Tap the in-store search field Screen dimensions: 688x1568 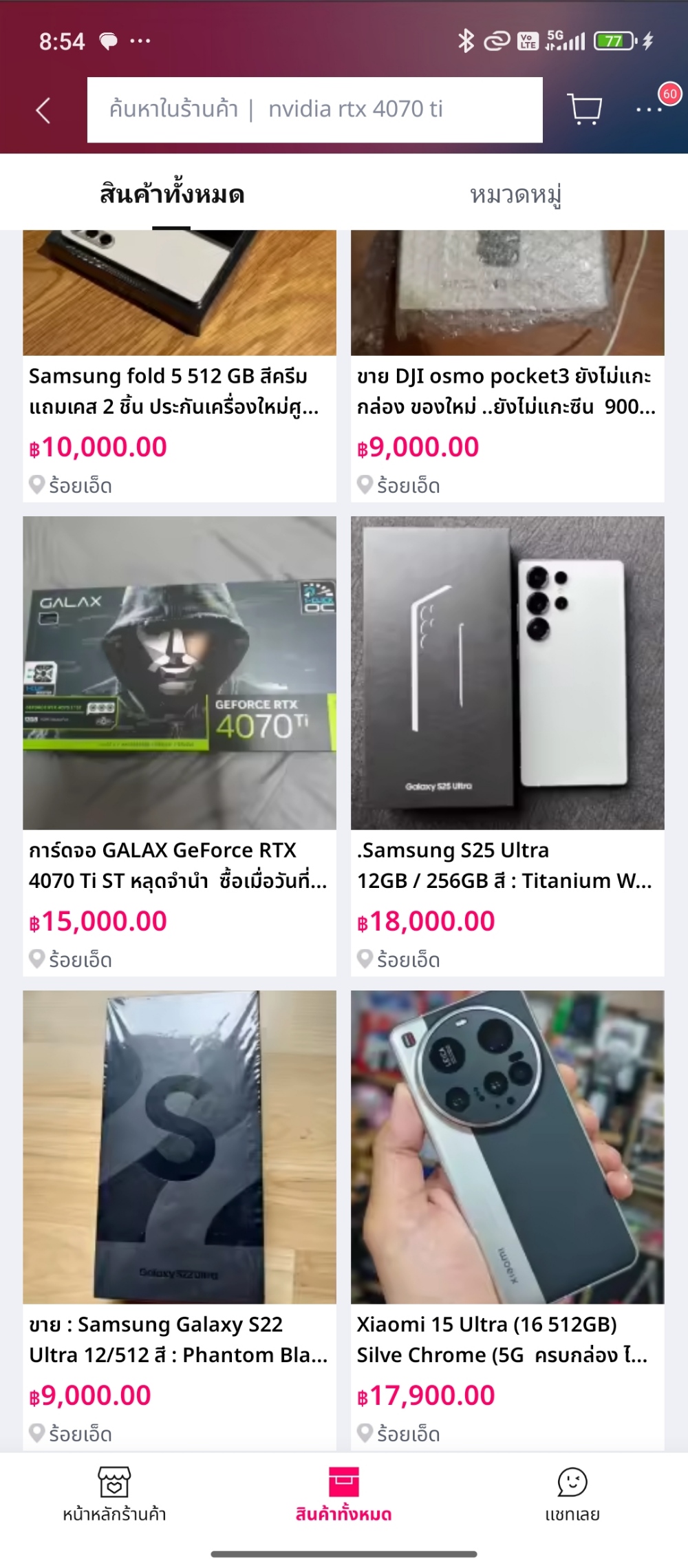314,109
